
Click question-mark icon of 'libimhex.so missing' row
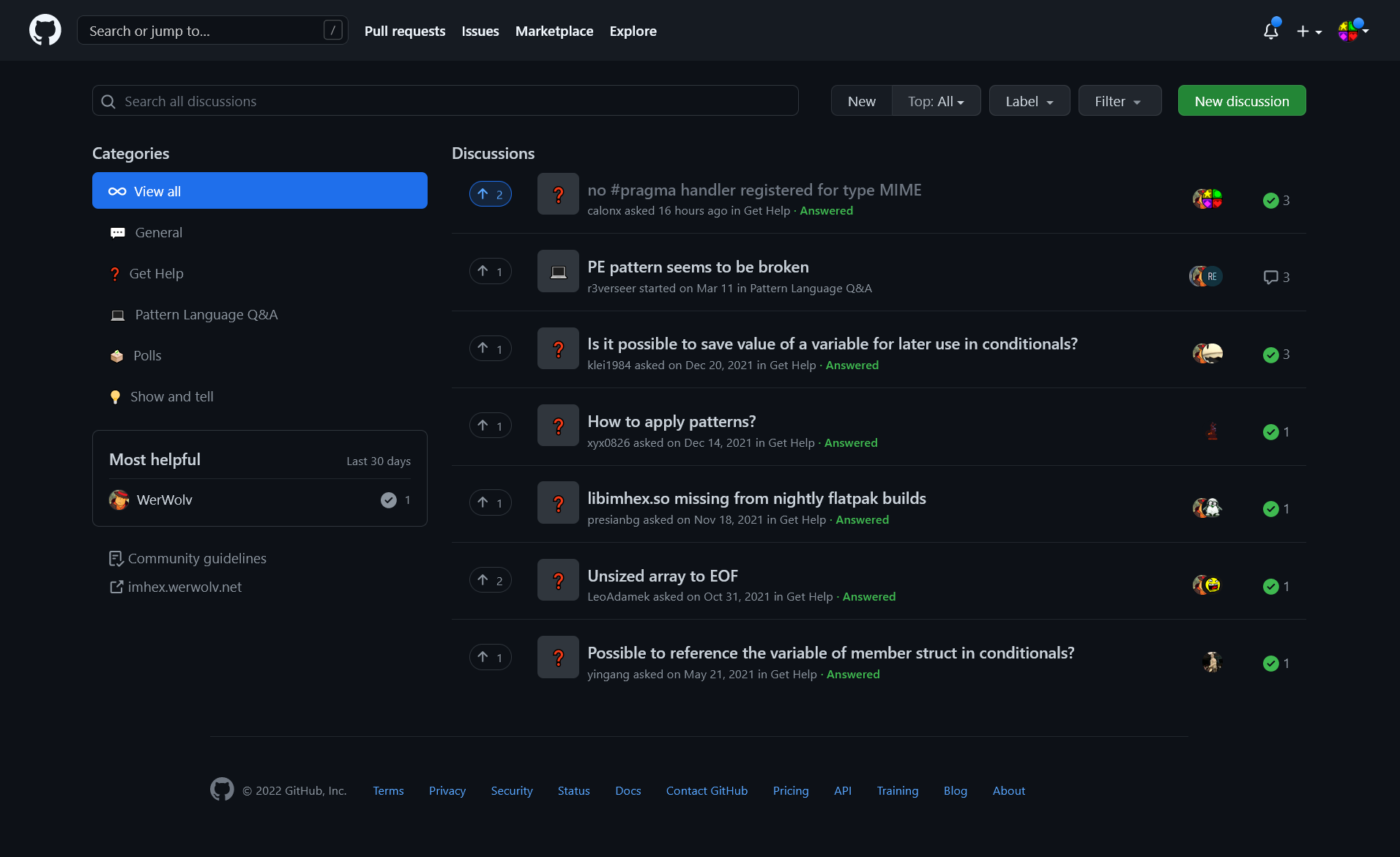click(x=558, y=502)
